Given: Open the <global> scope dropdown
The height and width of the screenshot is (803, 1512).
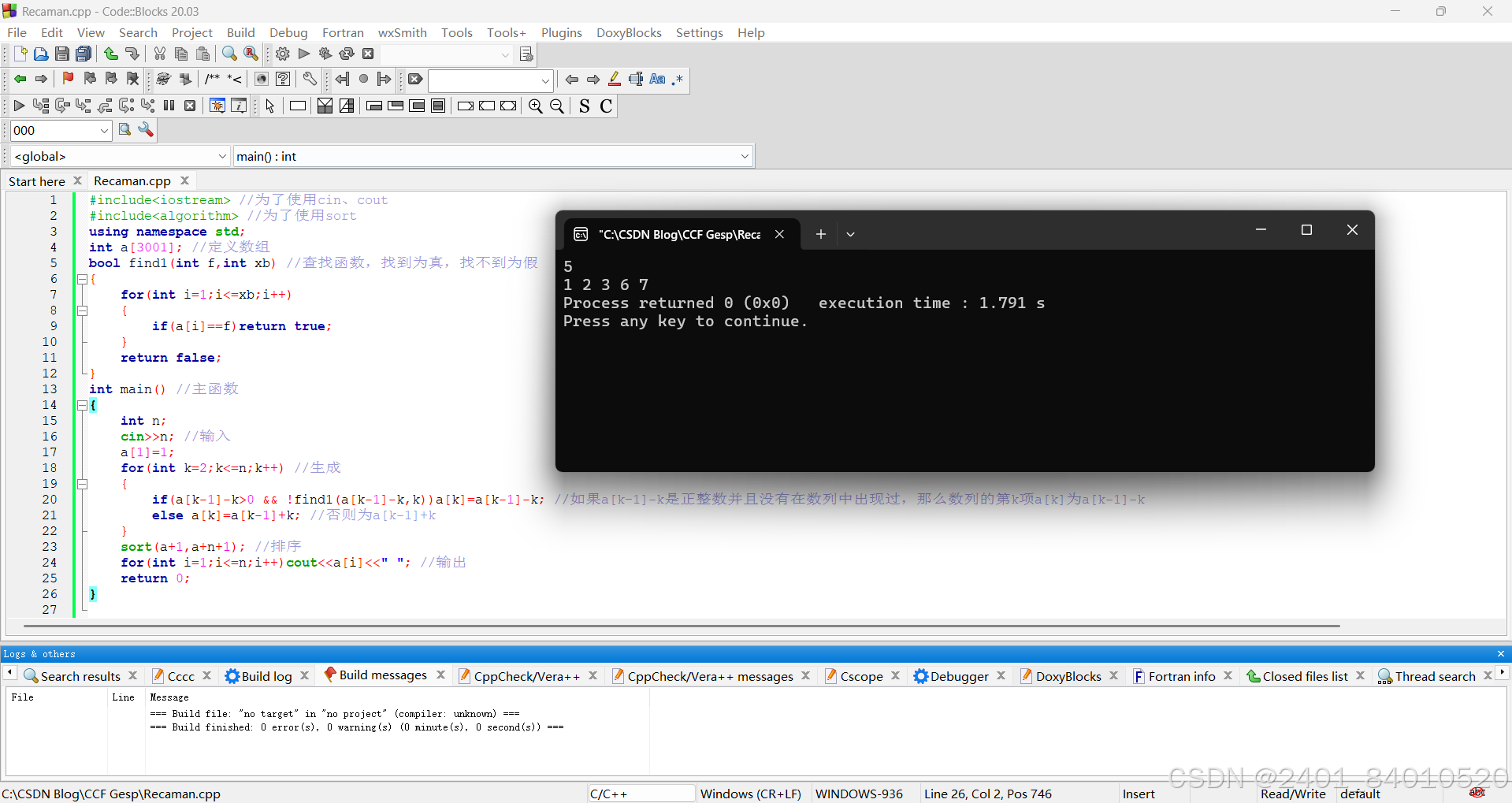Looking at the screenshot, I should [x=121, y=156].
